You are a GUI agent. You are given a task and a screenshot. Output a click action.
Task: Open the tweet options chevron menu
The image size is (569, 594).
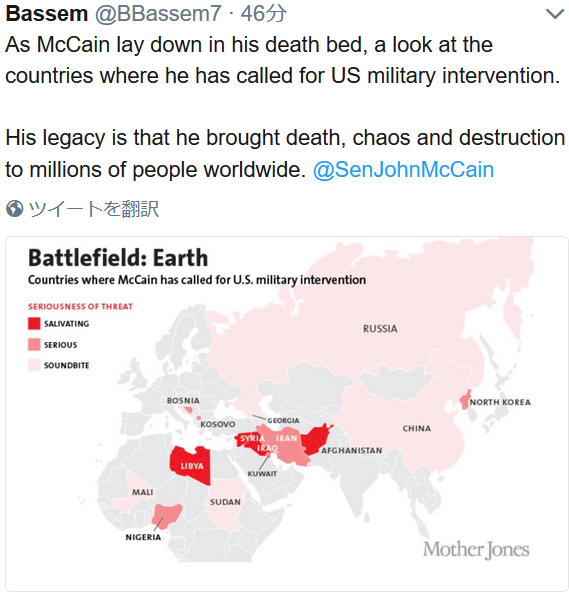pos(555,14)
